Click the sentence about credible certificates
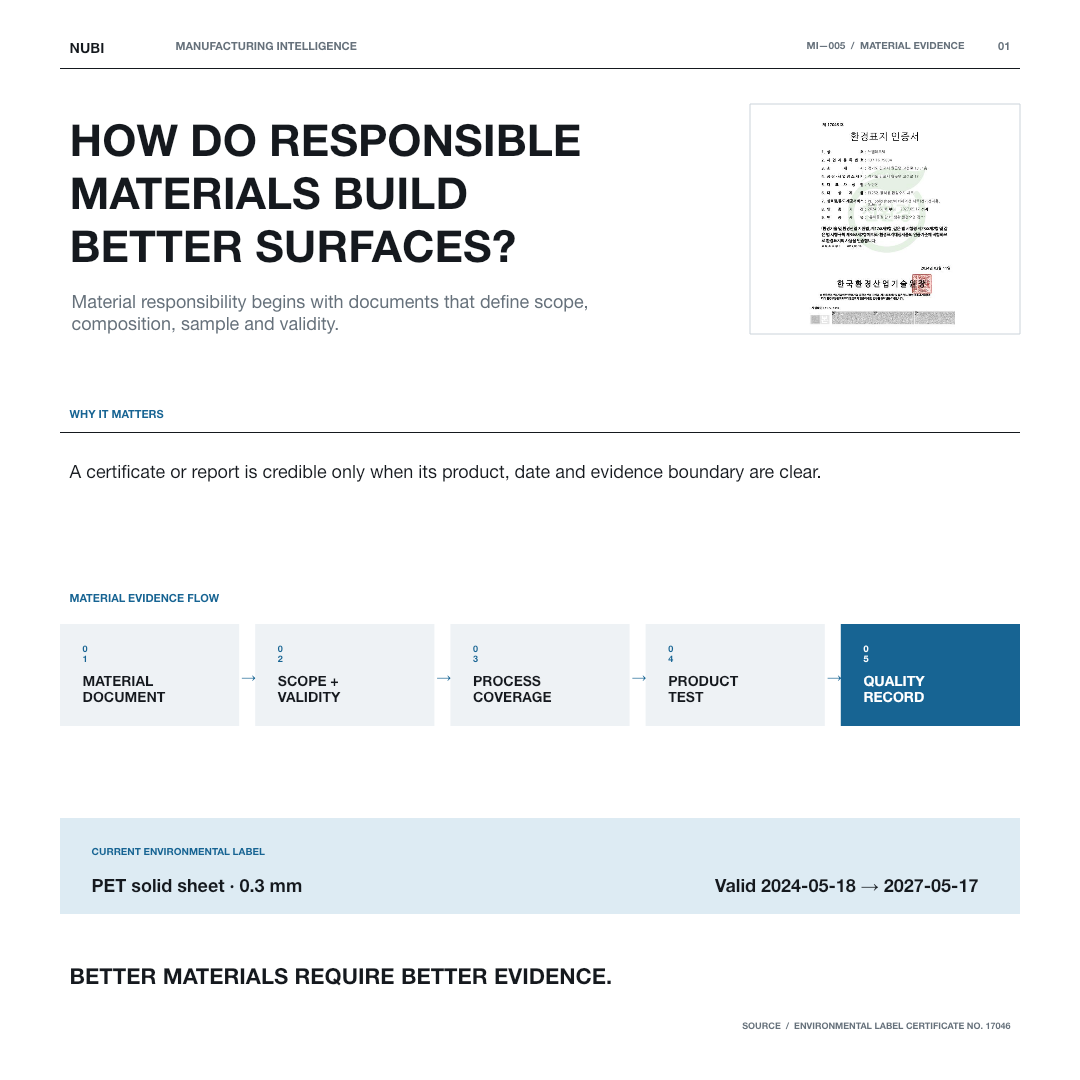Viewport: 1080px width, 1080px height. coord(445,472)
